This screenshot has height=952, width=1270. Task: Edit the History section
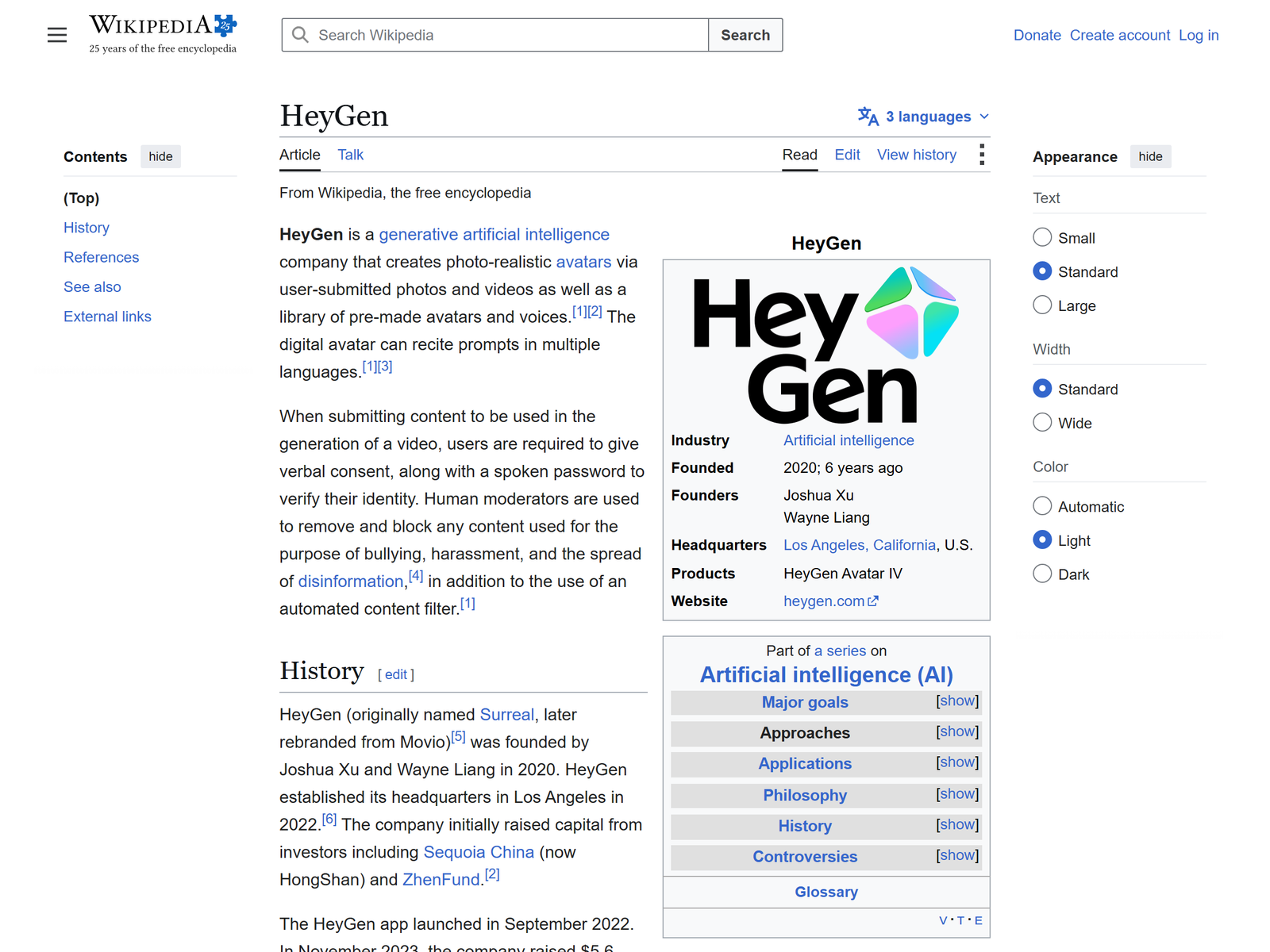point(396,674)
